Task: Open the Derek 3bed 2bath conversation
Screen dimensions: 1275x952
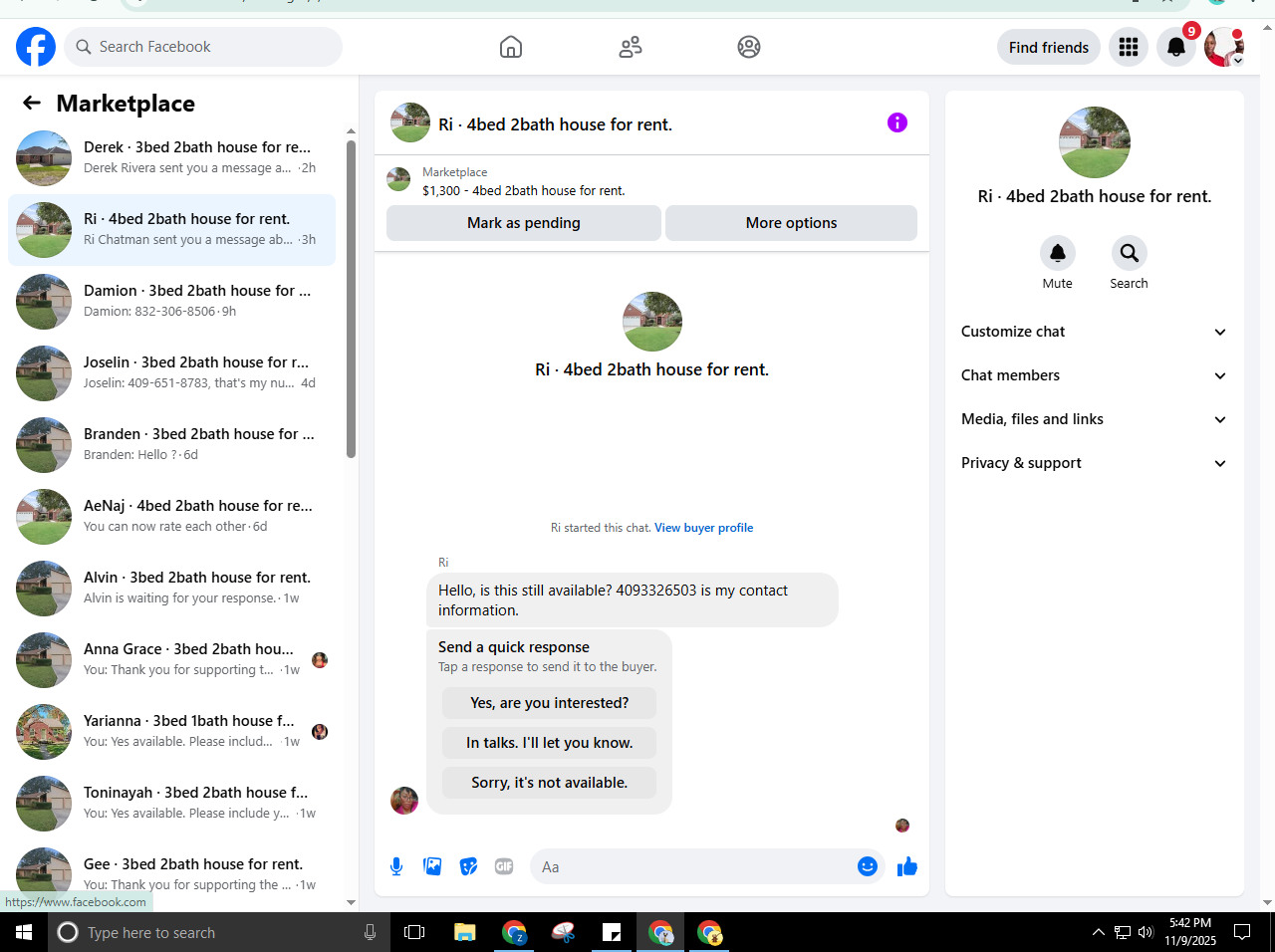Action: (171, 157)
